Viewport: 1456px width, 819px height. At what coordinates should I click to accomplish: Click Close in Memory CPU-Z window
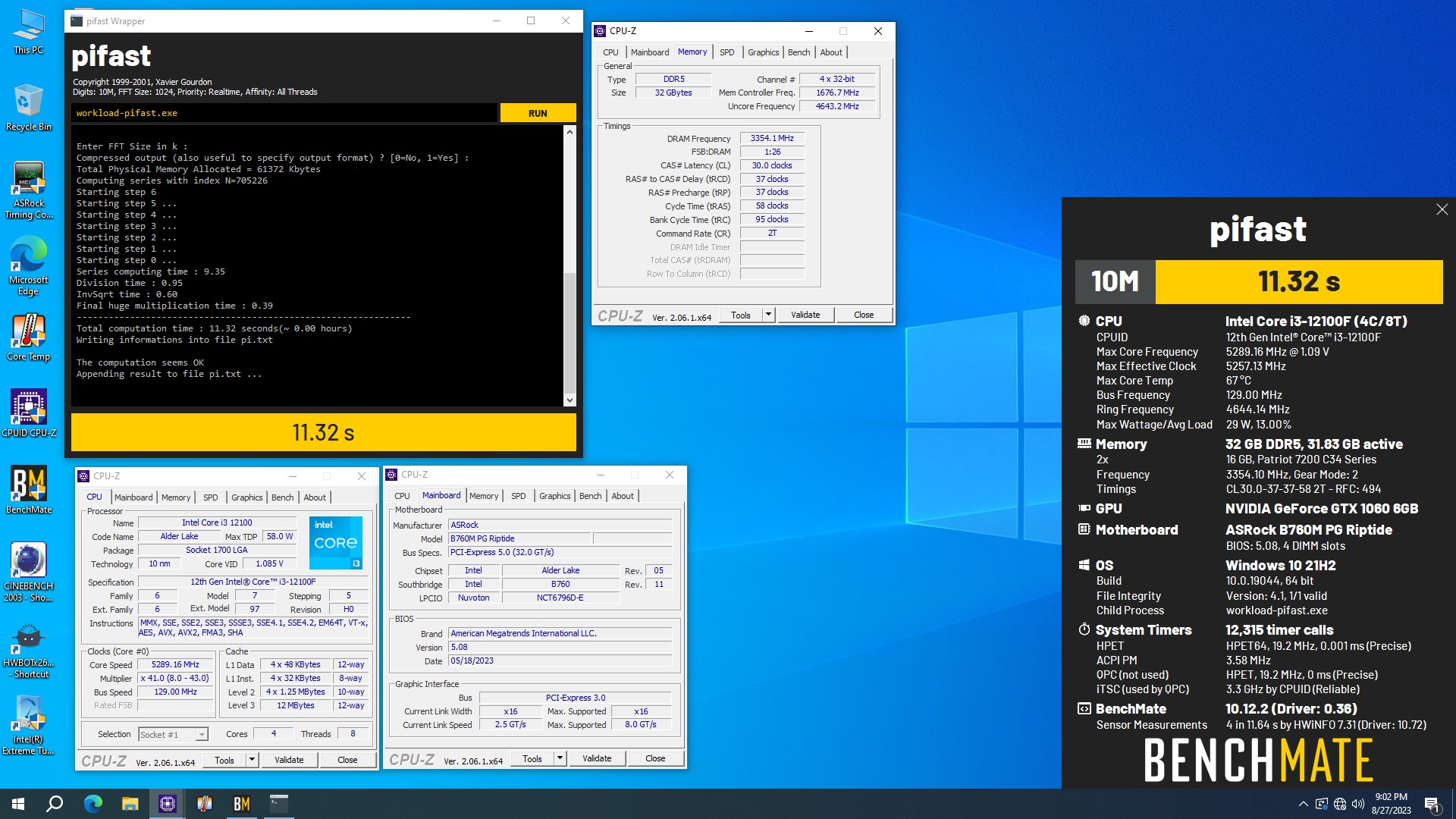click(864, 315)
